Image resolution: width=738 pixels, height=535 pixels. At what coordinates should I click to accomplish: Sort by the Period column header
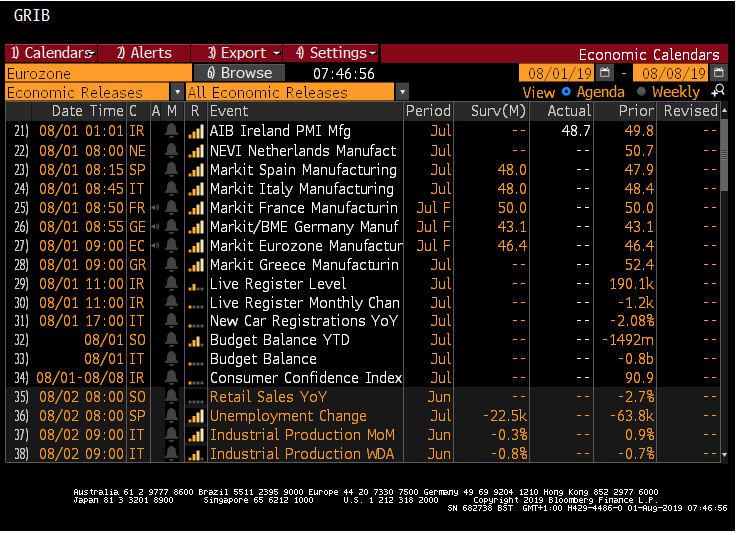pyautogui.click(x=428, y=111)
